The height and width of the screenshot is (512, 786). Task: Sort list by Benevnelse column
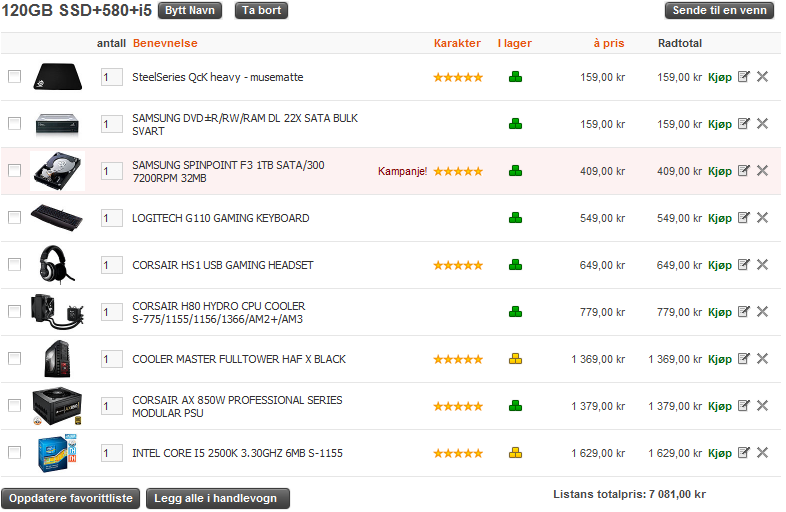point(165,43)
